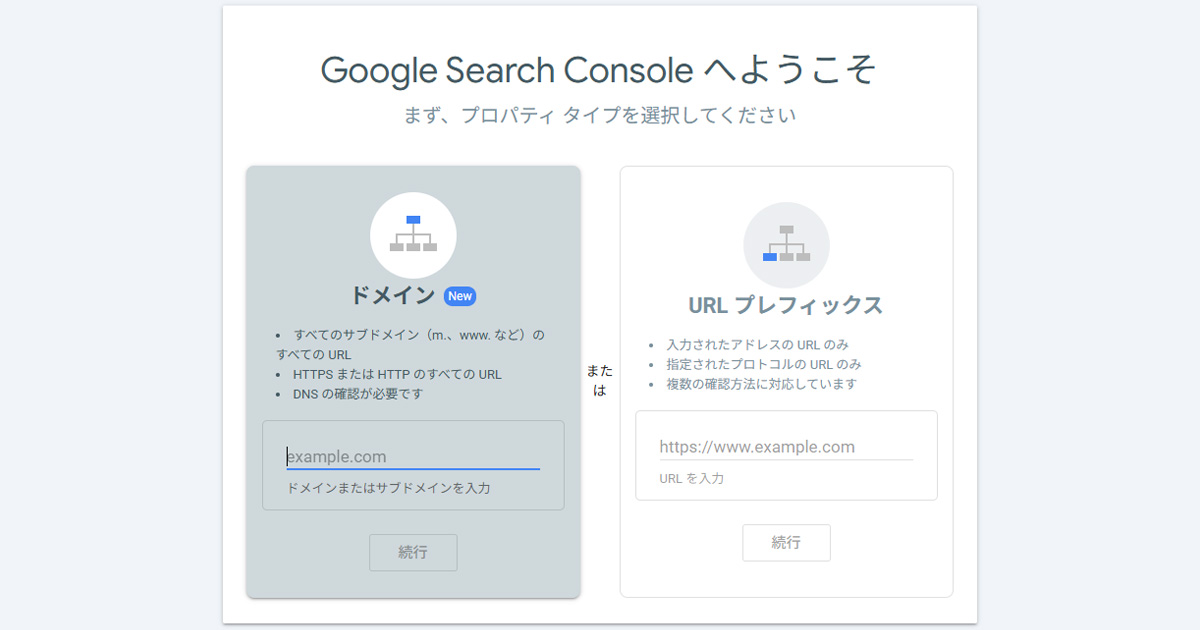Click the まず、プロパティ タイプを選択してください subtitle
Image resolution: width=1200 pixels, height=630 pixels.
599,115
